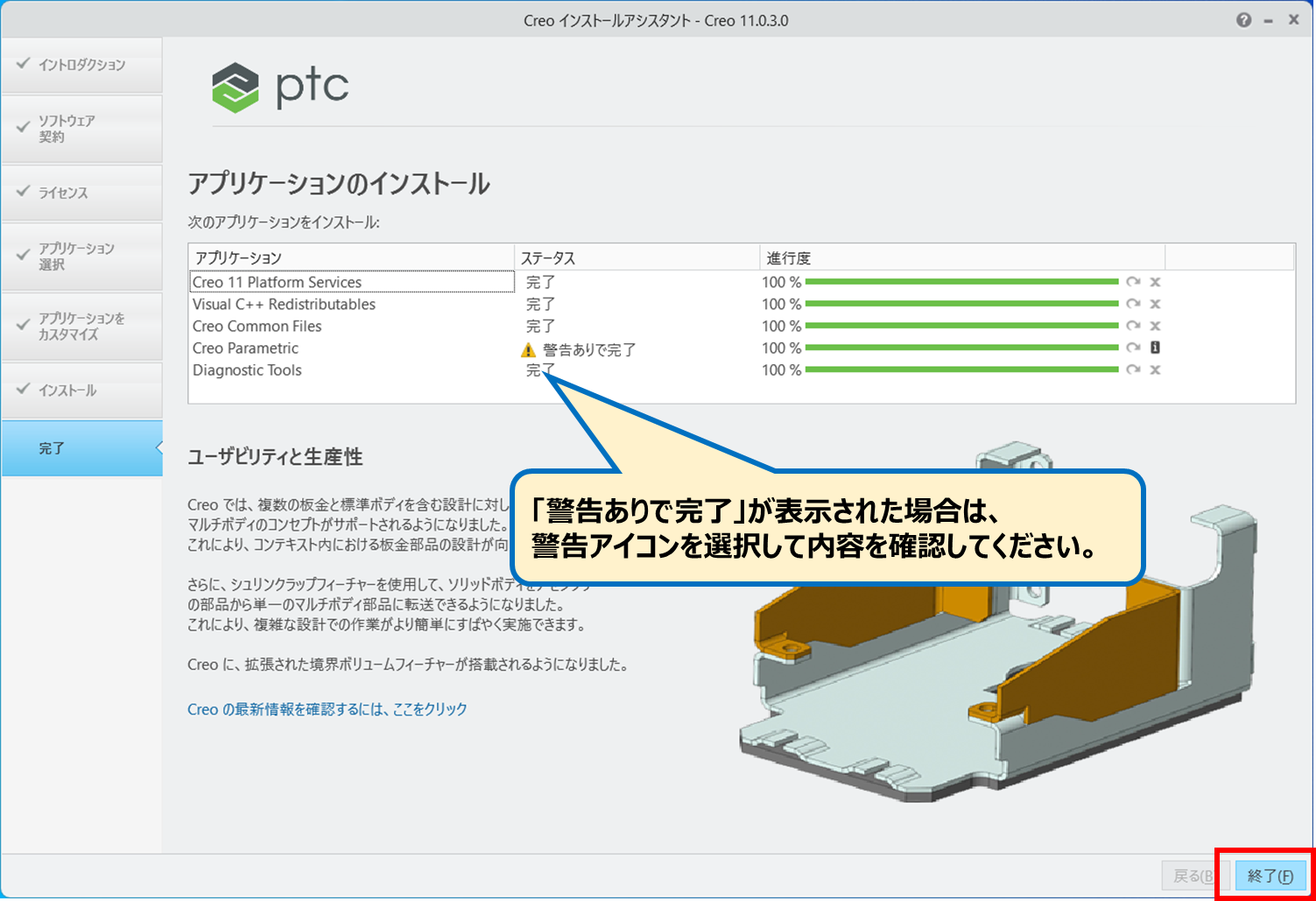The image size is (1316, 901).
Task: Click the warning icon beside Creo Parametric status
Action: [x=528, y=350]
